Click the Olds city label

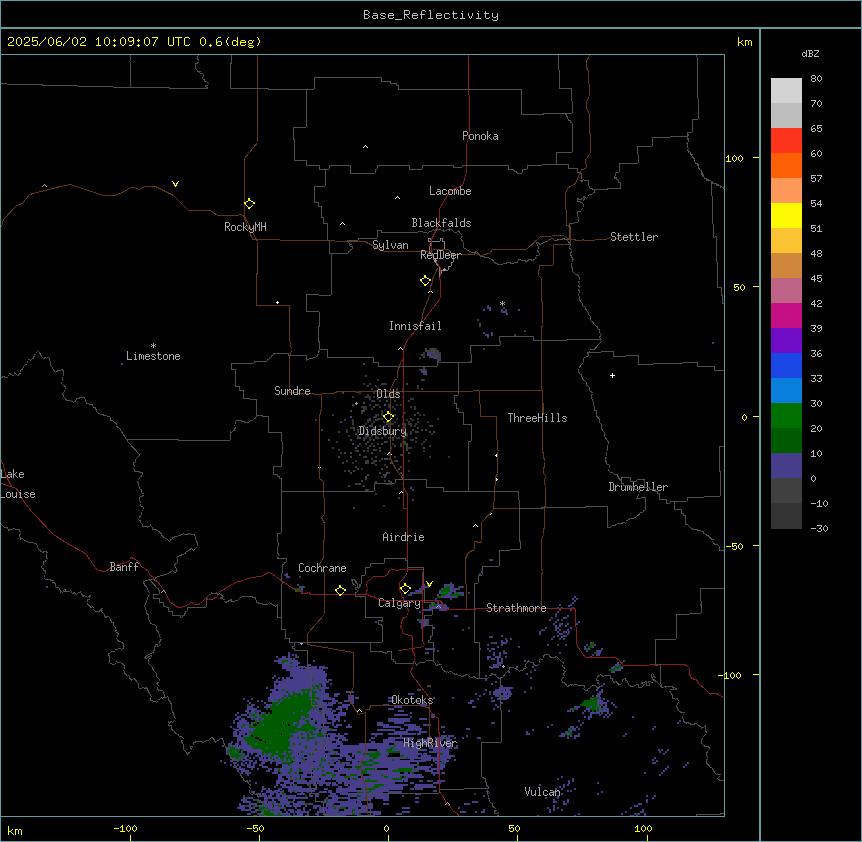click(388, 394)
